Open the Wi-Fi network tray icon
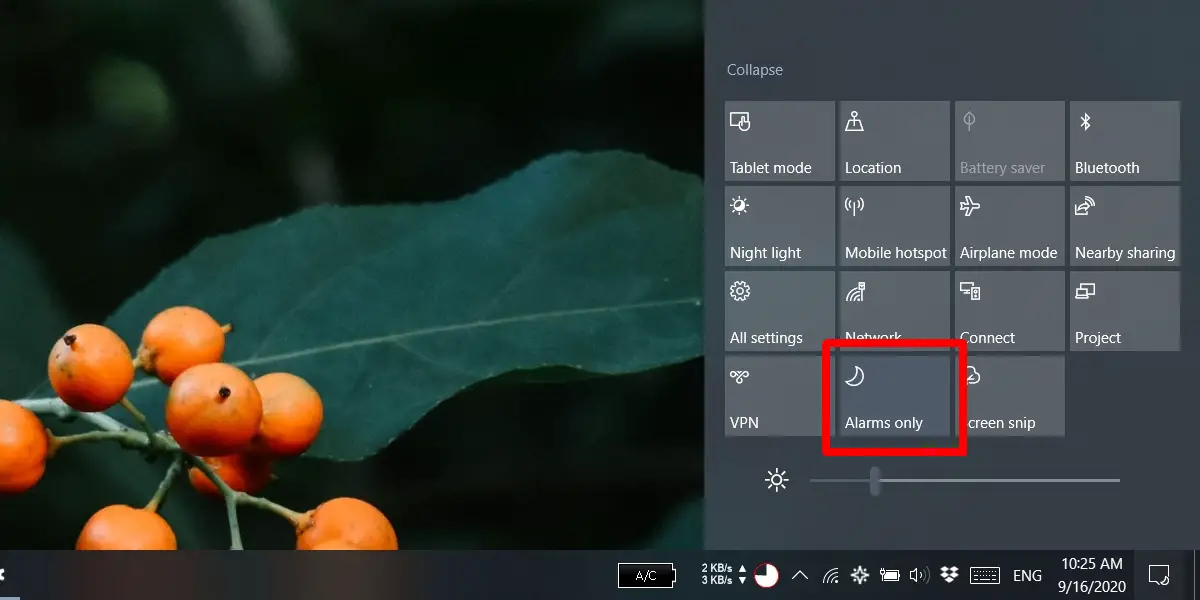The width and height of the screenshot is (1200, 600). (831, 575)
